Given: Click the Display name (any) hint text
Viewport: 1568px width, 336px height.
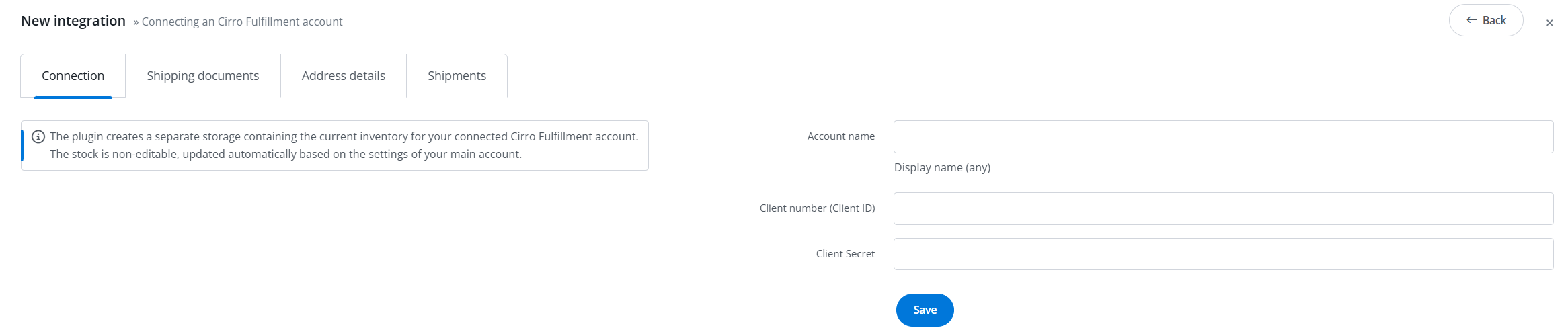Looking at the screenshot, I should point(942,167).
